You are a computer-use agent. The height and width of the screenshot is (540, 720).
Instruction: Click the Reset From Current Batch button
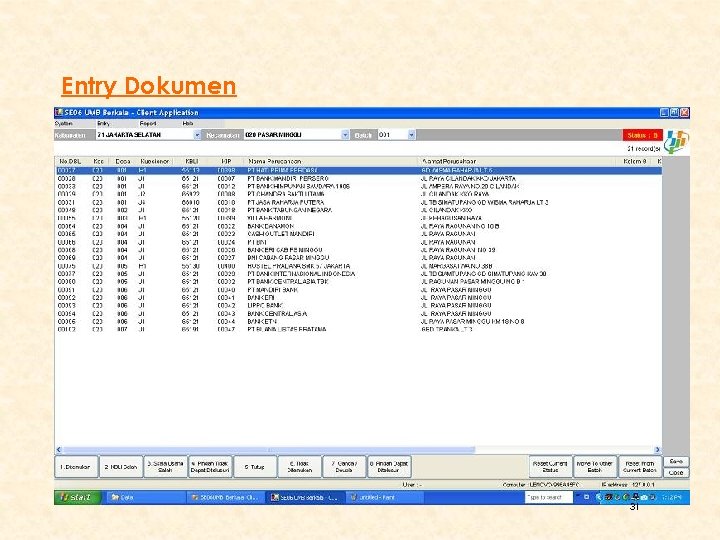[x=640, y=467]
